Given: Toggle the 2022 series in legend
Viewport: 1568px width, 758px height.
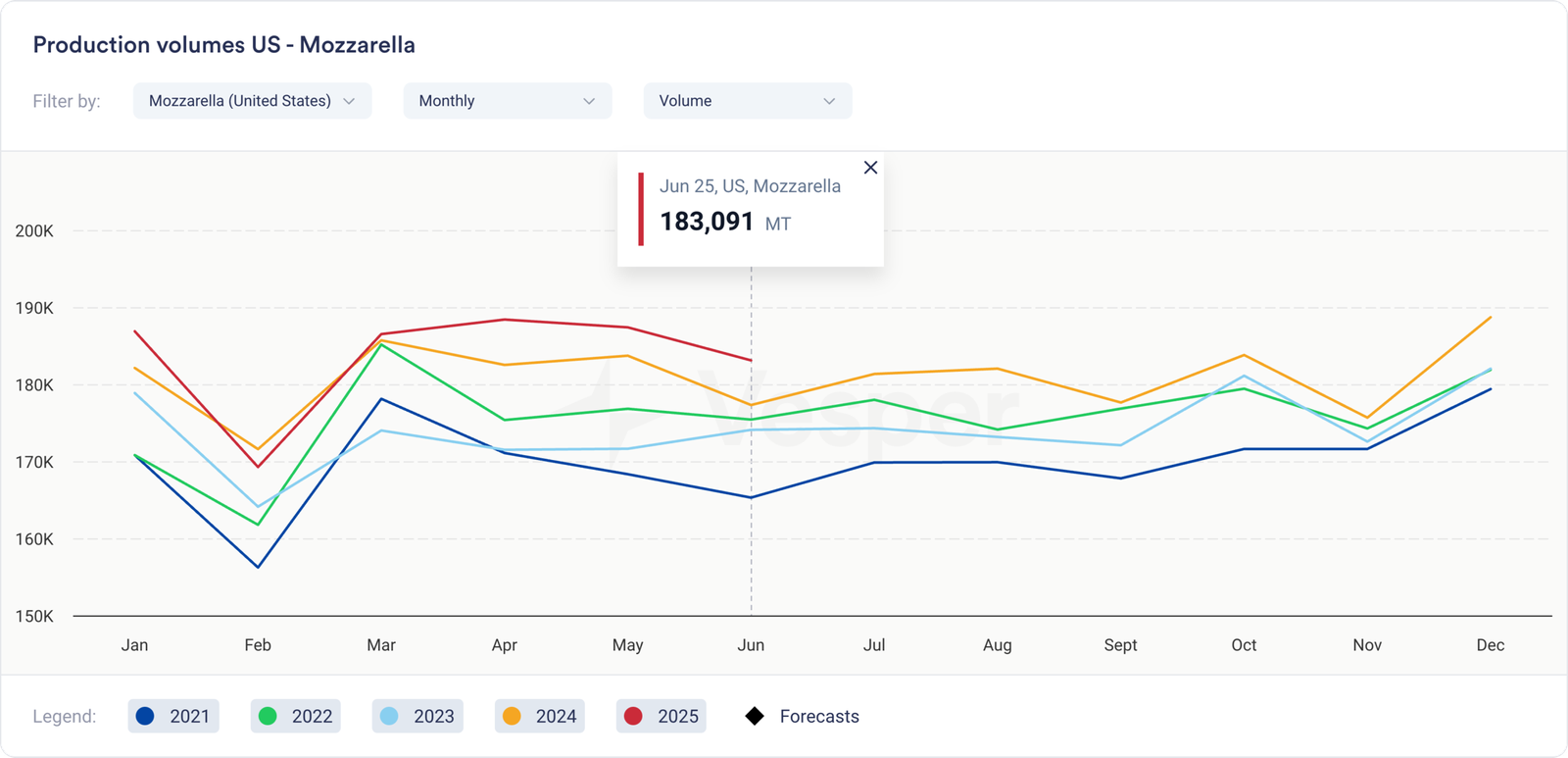Looking at the screenshot, I should pyautogui.click(x=296, y=716).
